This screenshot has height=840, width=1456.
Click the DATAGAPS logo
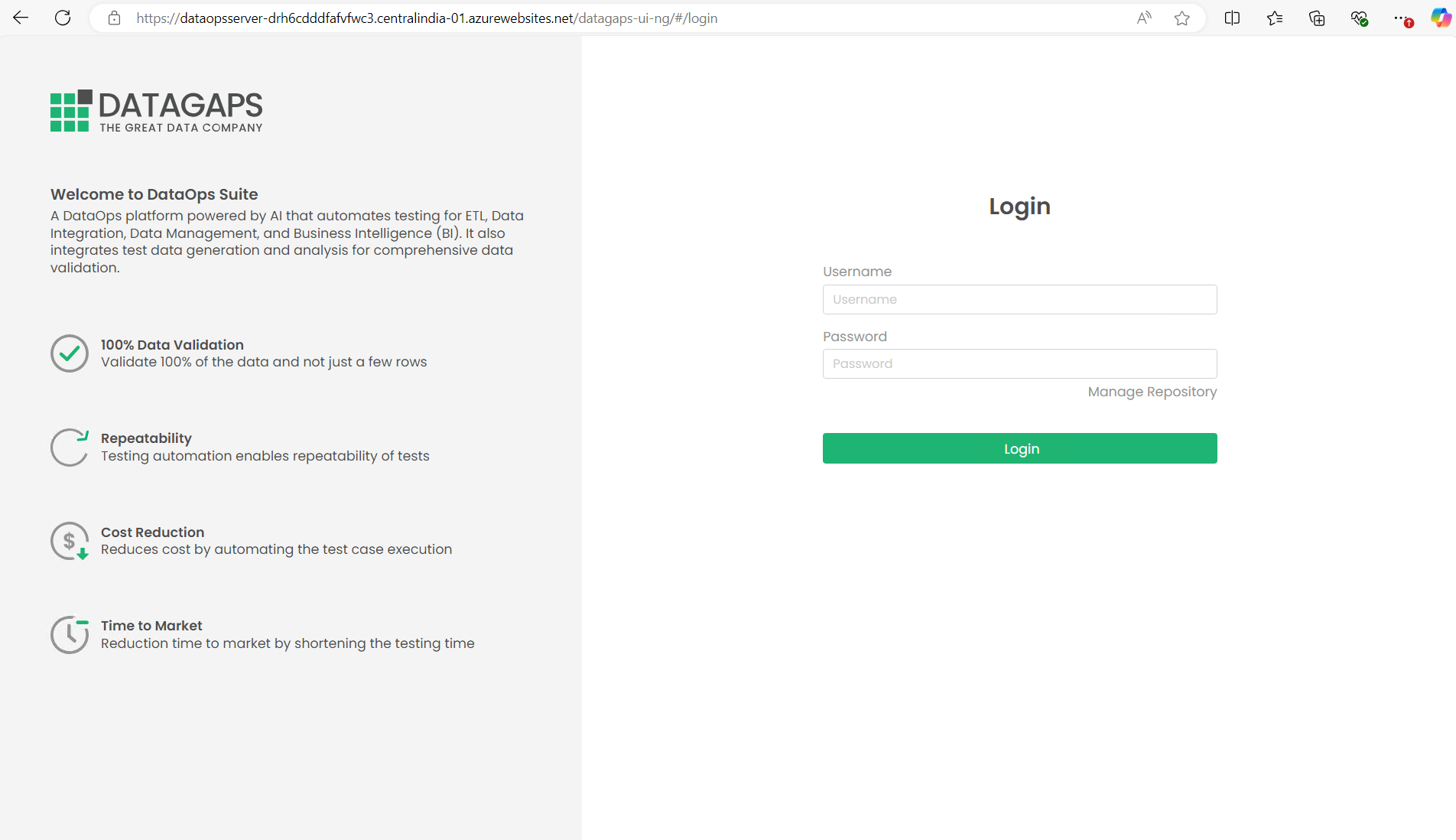(x=157, y=111)
